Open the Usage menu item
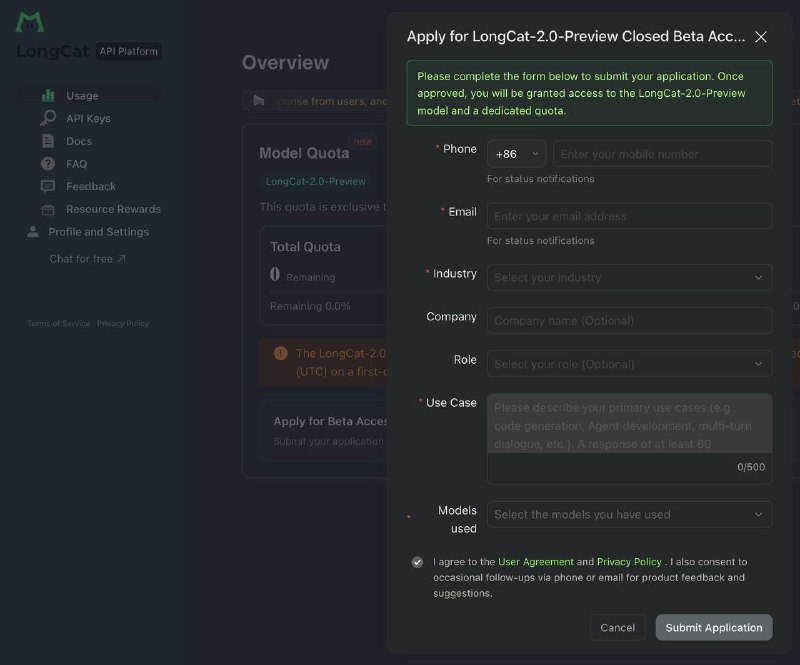Viewport: 800px width, 665px height. (89, 95)
